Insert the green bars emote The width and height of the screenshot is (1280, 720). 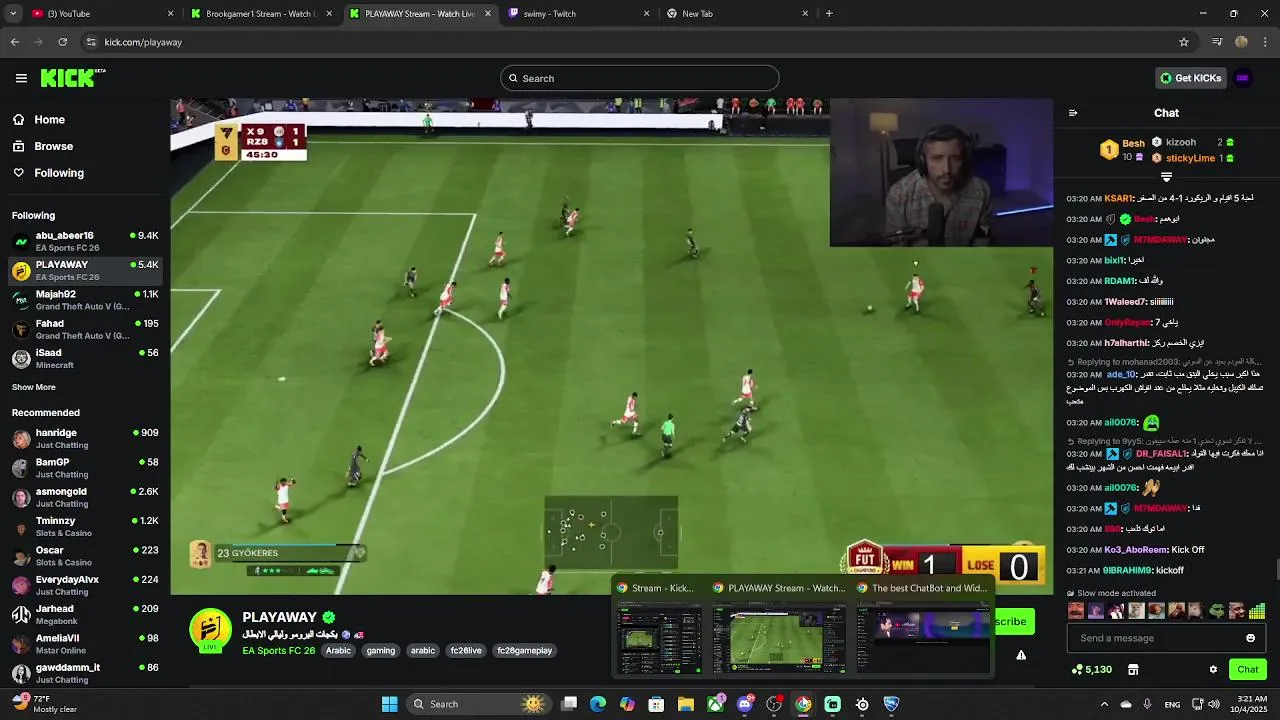1257,610
